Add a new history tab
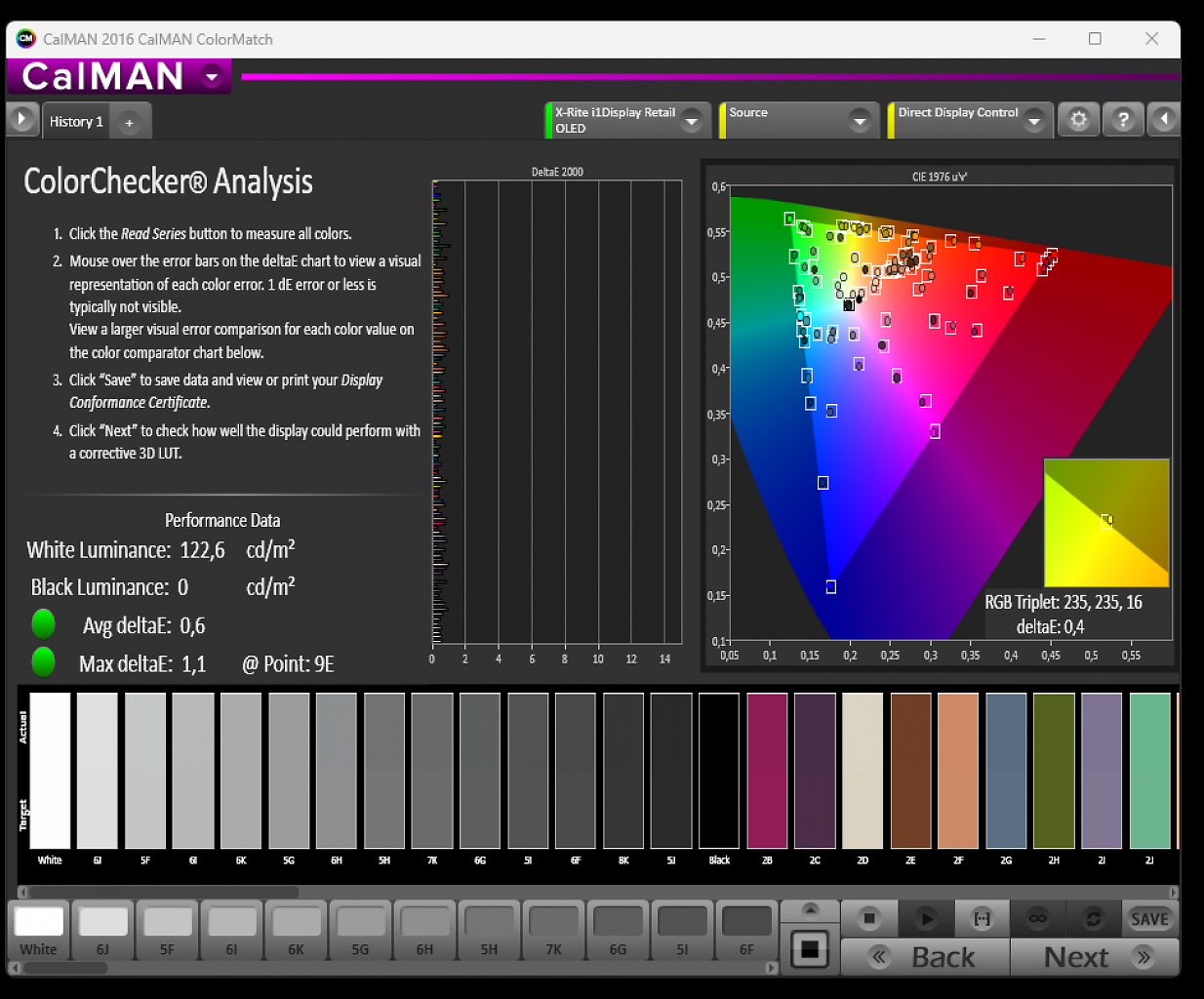This screenshot has width=1204, height=999. (130, 122)
